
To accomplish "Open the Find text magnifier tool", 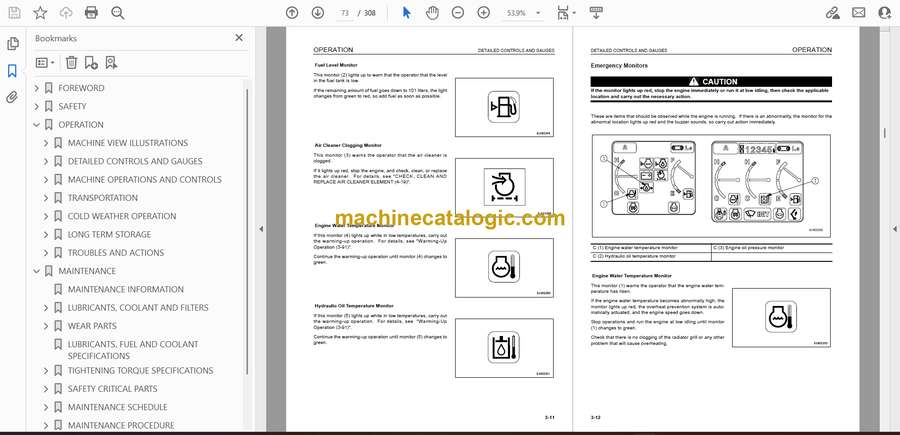I will click(x=118, y=13).
